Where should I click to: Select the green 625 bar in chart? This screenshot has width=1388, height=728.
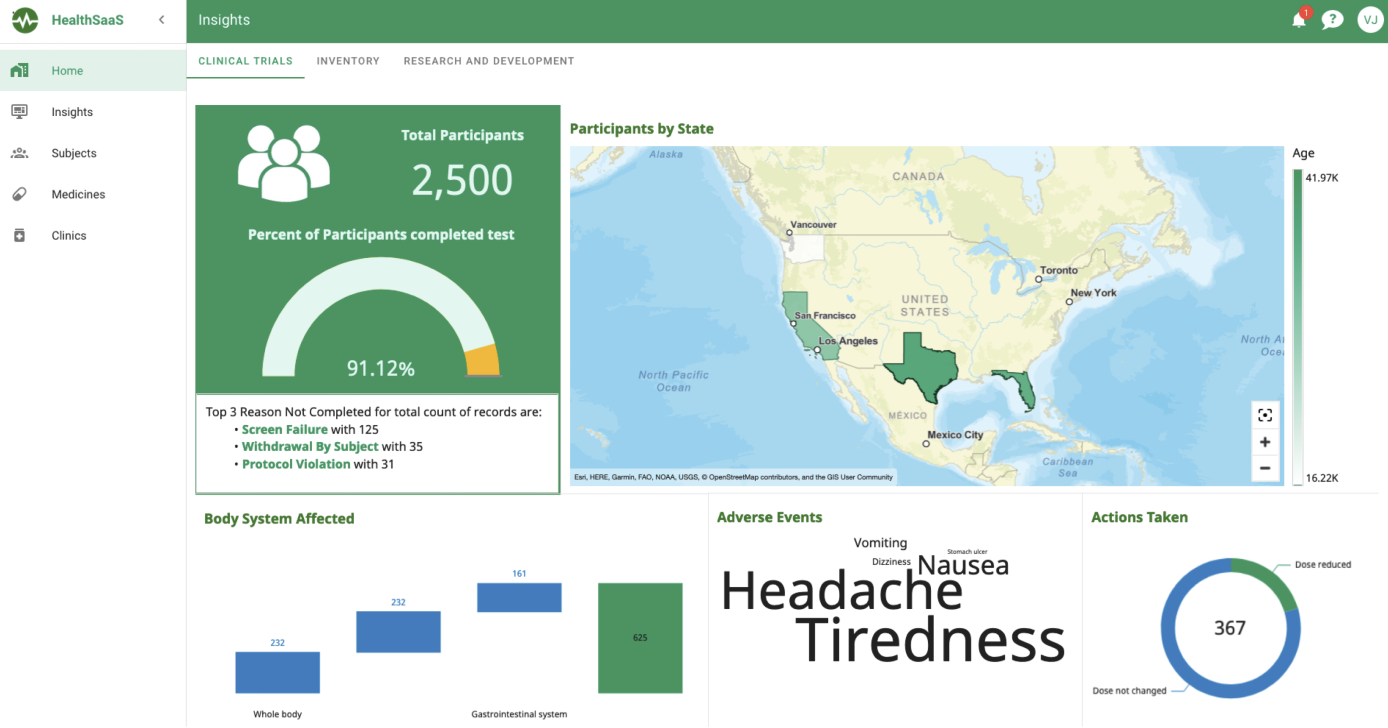click(x=640, y=638)
